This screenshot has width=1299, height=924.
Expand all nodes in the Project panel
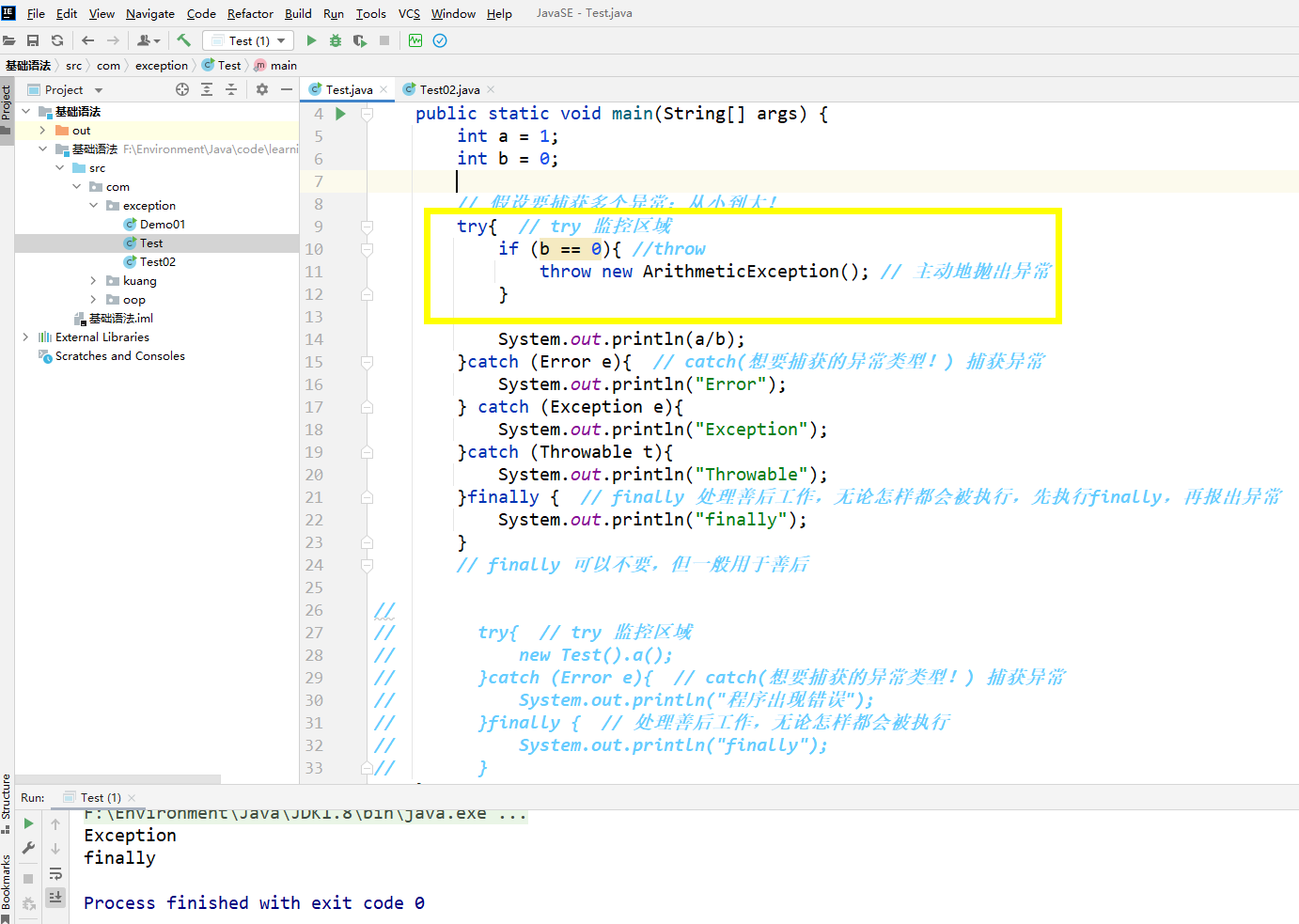(x=207, y=89)
